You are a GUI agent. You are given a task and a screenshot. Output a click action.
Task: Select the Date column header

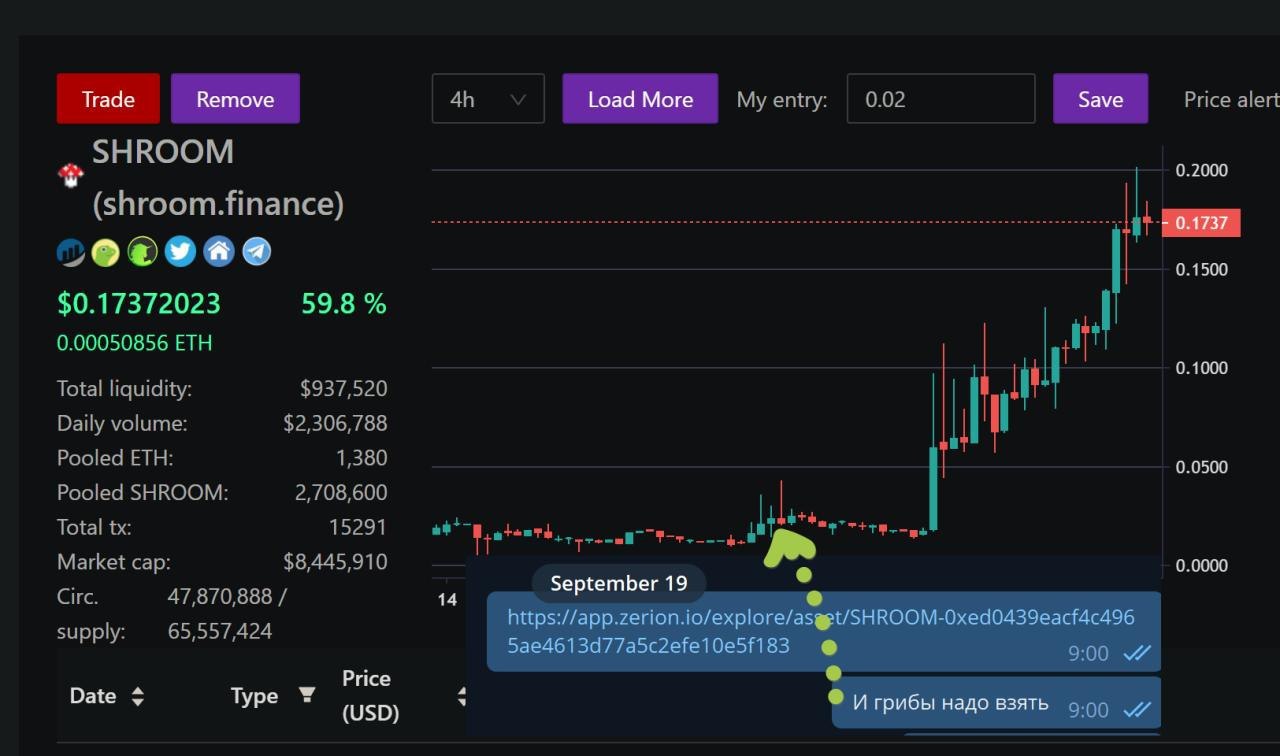(93, 696)
